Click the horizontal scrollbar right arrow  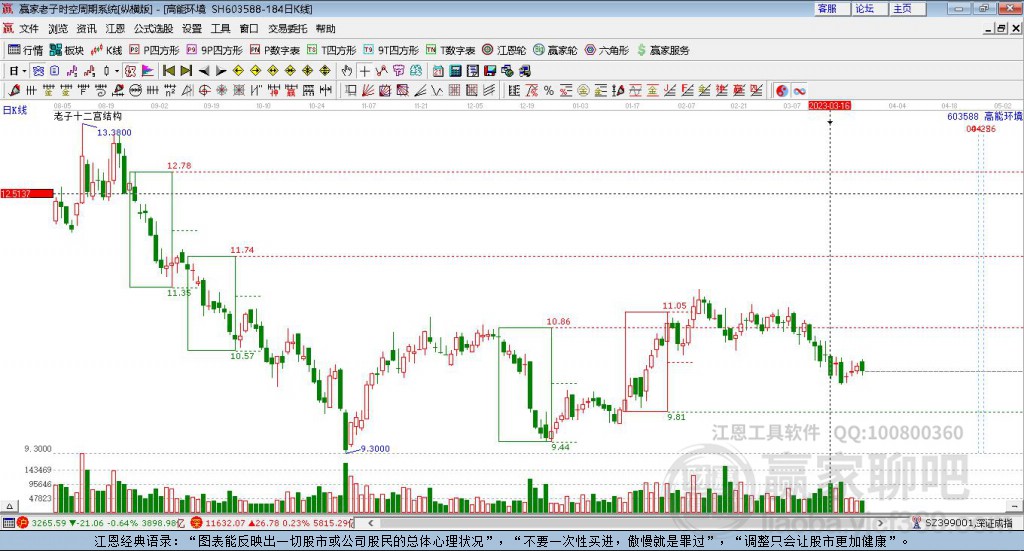880,523
